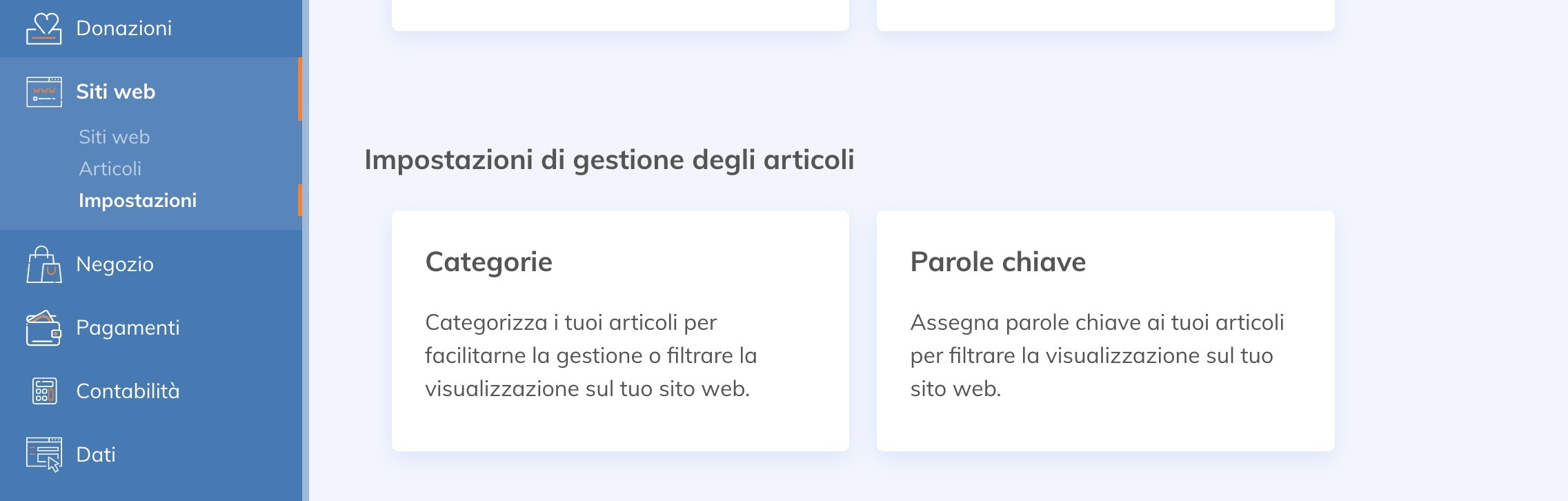This screenshot has height=501, width=1568.
Task: Select the Negozio shopping bag icon
Action: (43, 264)
